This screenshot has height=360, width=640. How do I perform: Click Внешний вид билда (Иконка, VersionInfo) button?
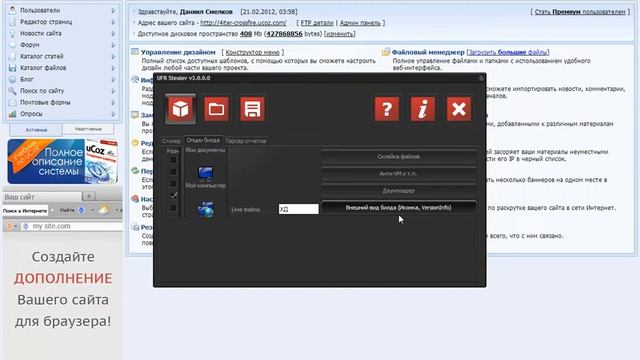coord(399,208)
